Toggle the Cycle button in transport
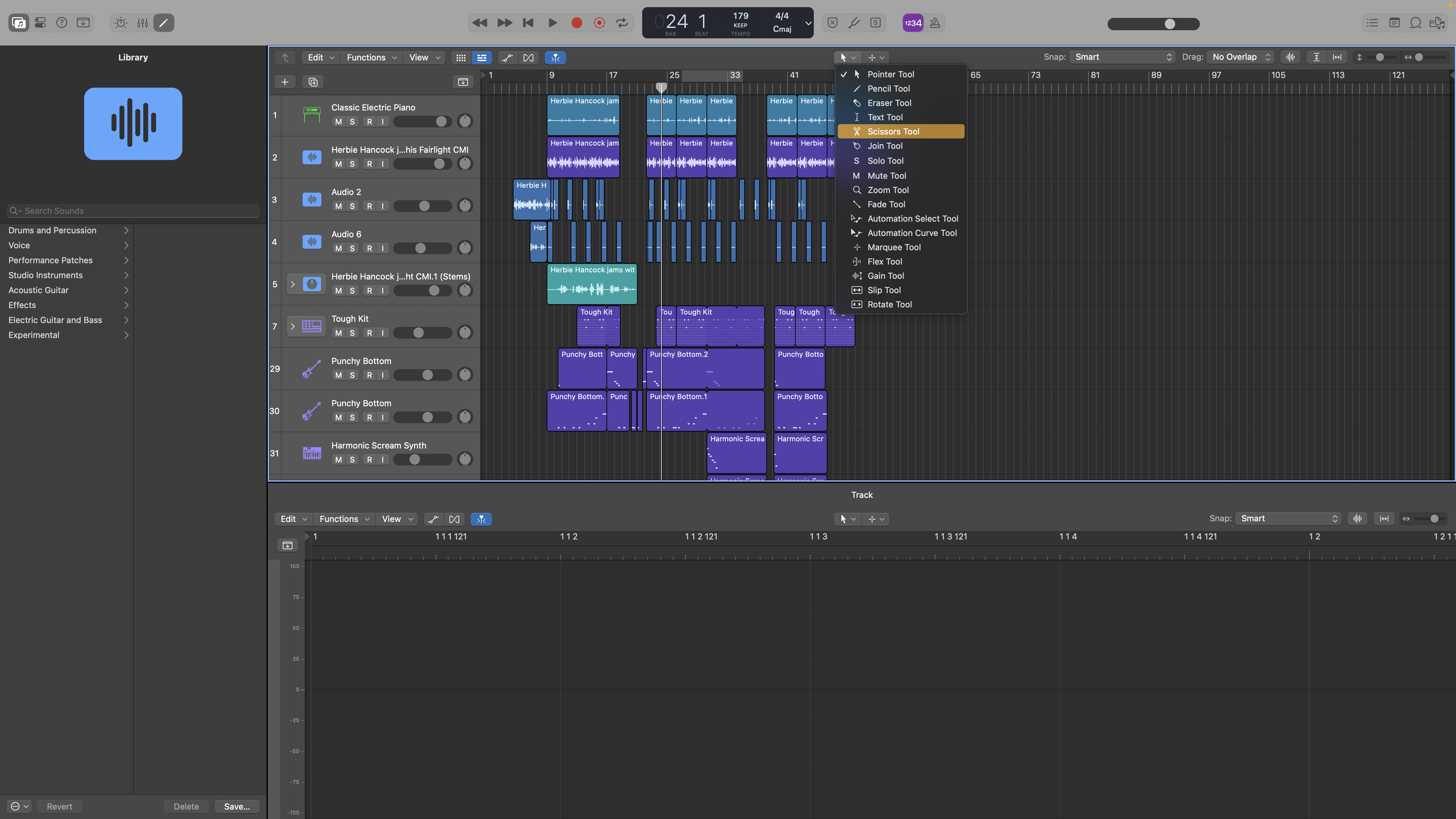Image resolution: width=1456 pixels, height=819 pixels. (622, 23)
